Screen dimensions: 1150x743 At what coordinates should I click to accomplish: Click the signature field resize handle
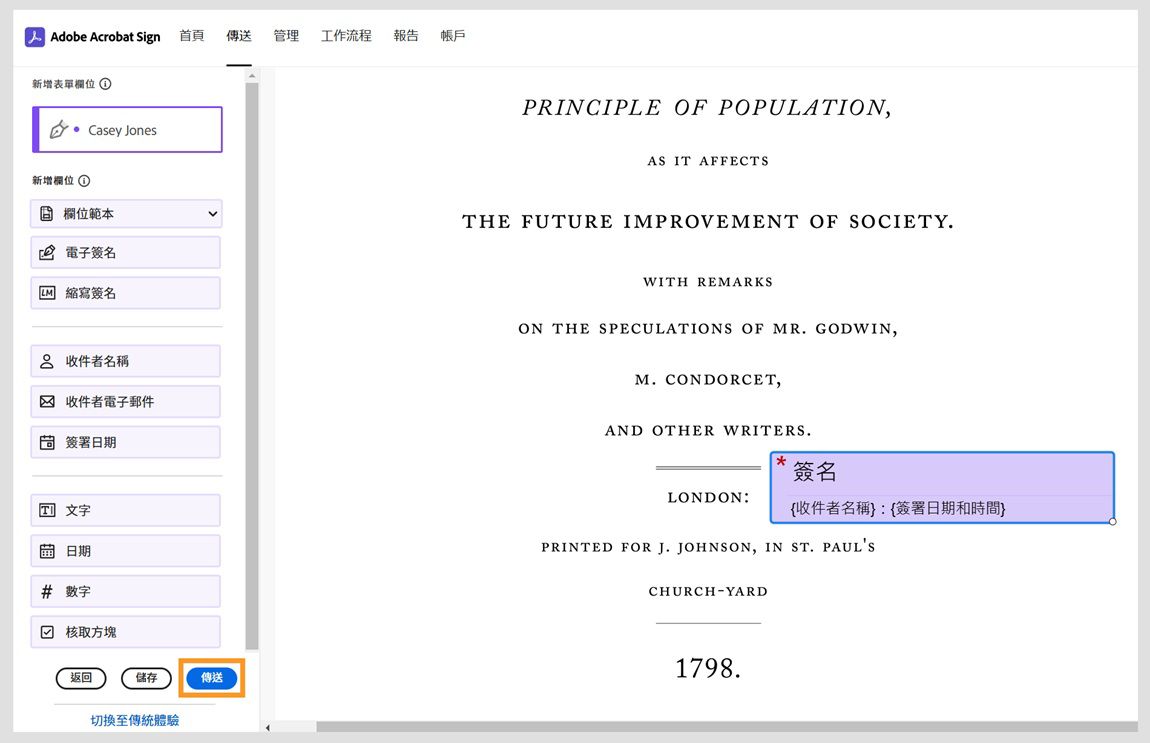click(1113, 521)
